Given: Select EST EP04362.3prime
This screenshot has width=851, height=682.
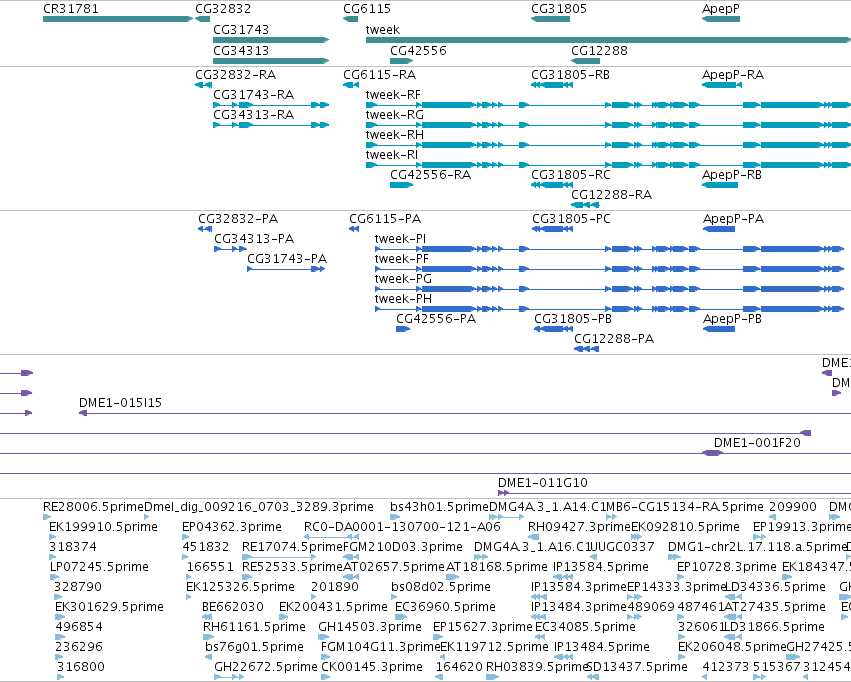Looking at the screenshot, I should coord(185,537).
